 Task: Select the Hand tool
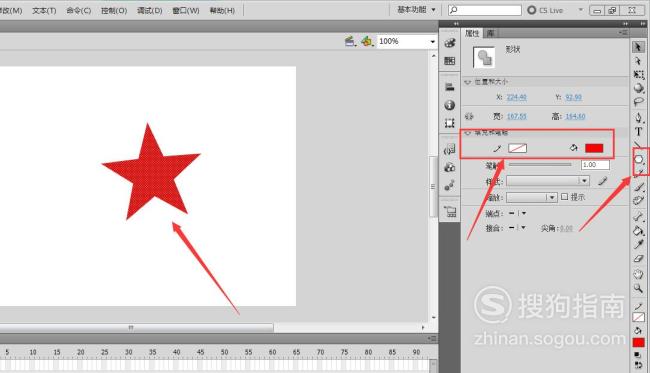(638, 274)
